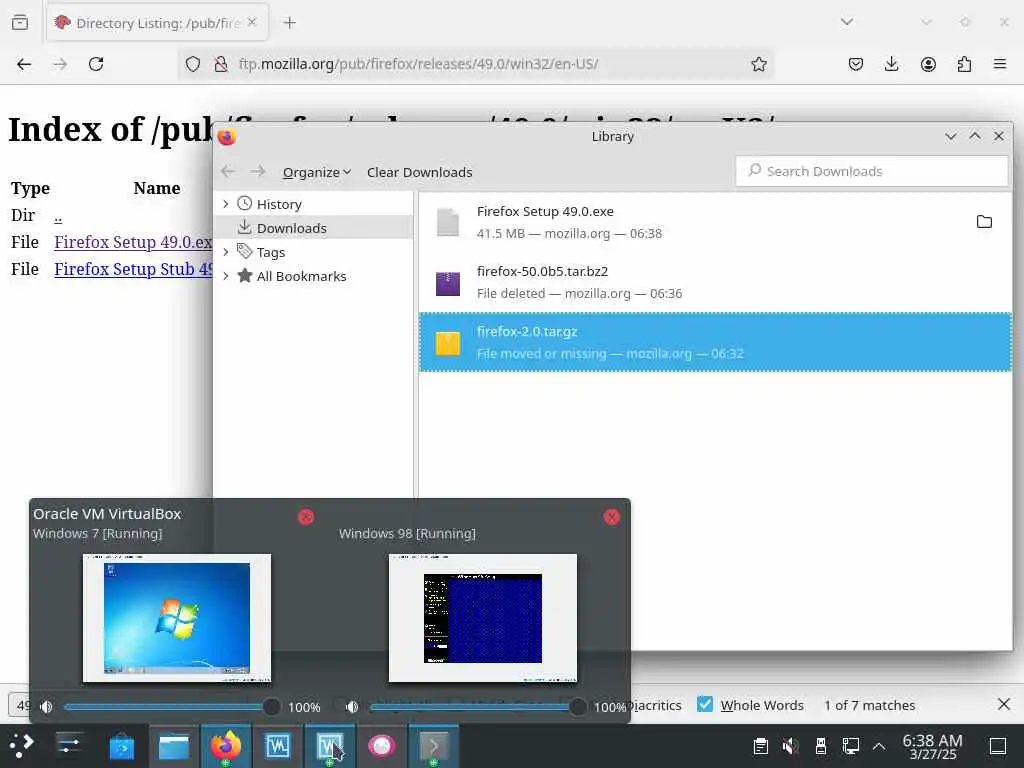The height and width of the screenshot is (768, 1024).
Task: Open System Settings from the taskbar
Action: coord(69,746)
